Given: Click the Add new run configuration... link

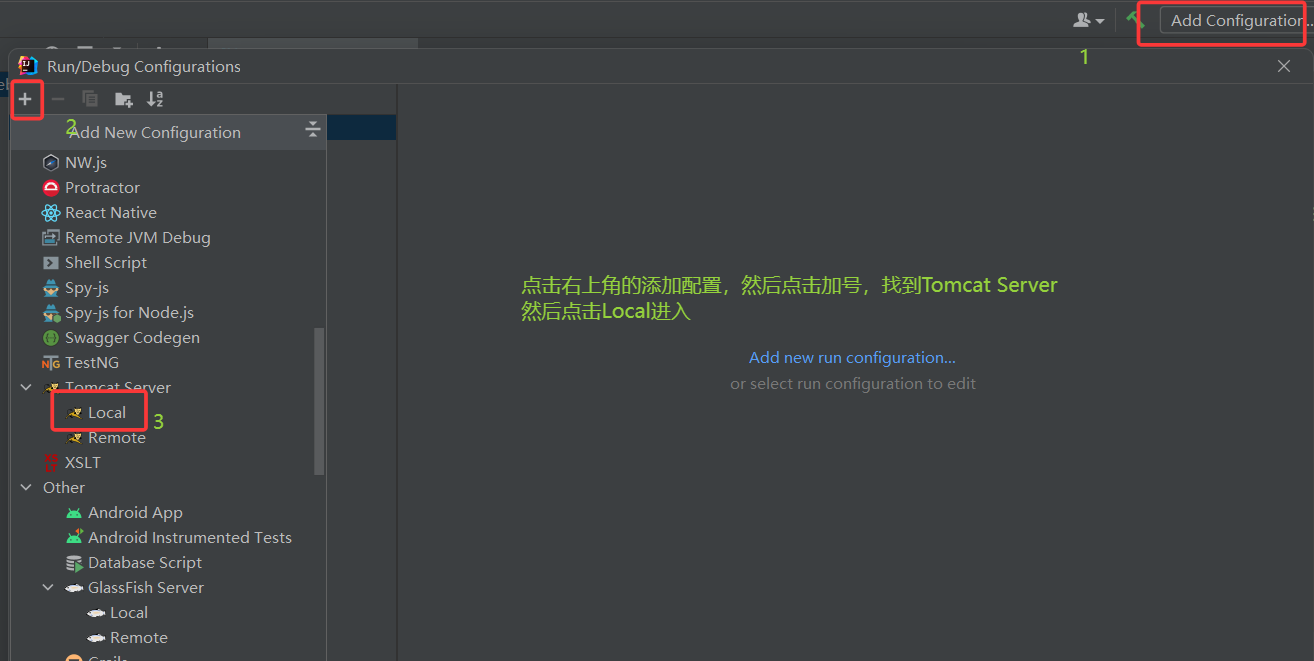Looking at the screenshot, I should click(852, 357).
